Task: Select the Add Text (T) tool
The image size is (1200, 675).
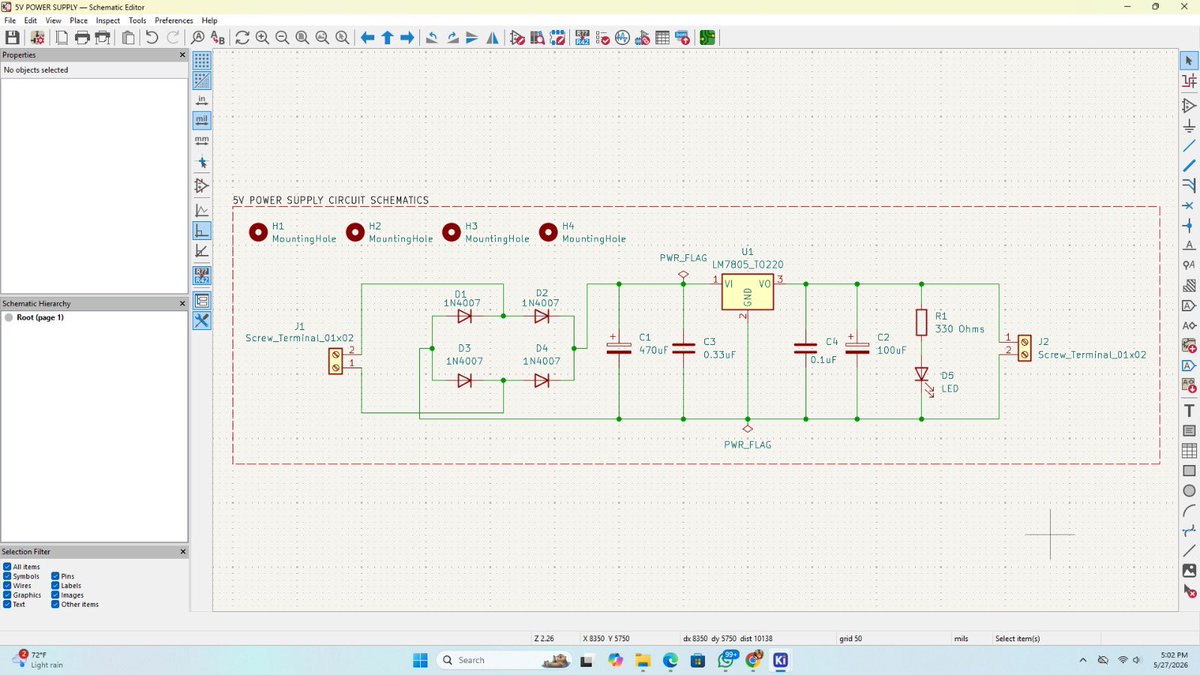Action: [1189, 410]
